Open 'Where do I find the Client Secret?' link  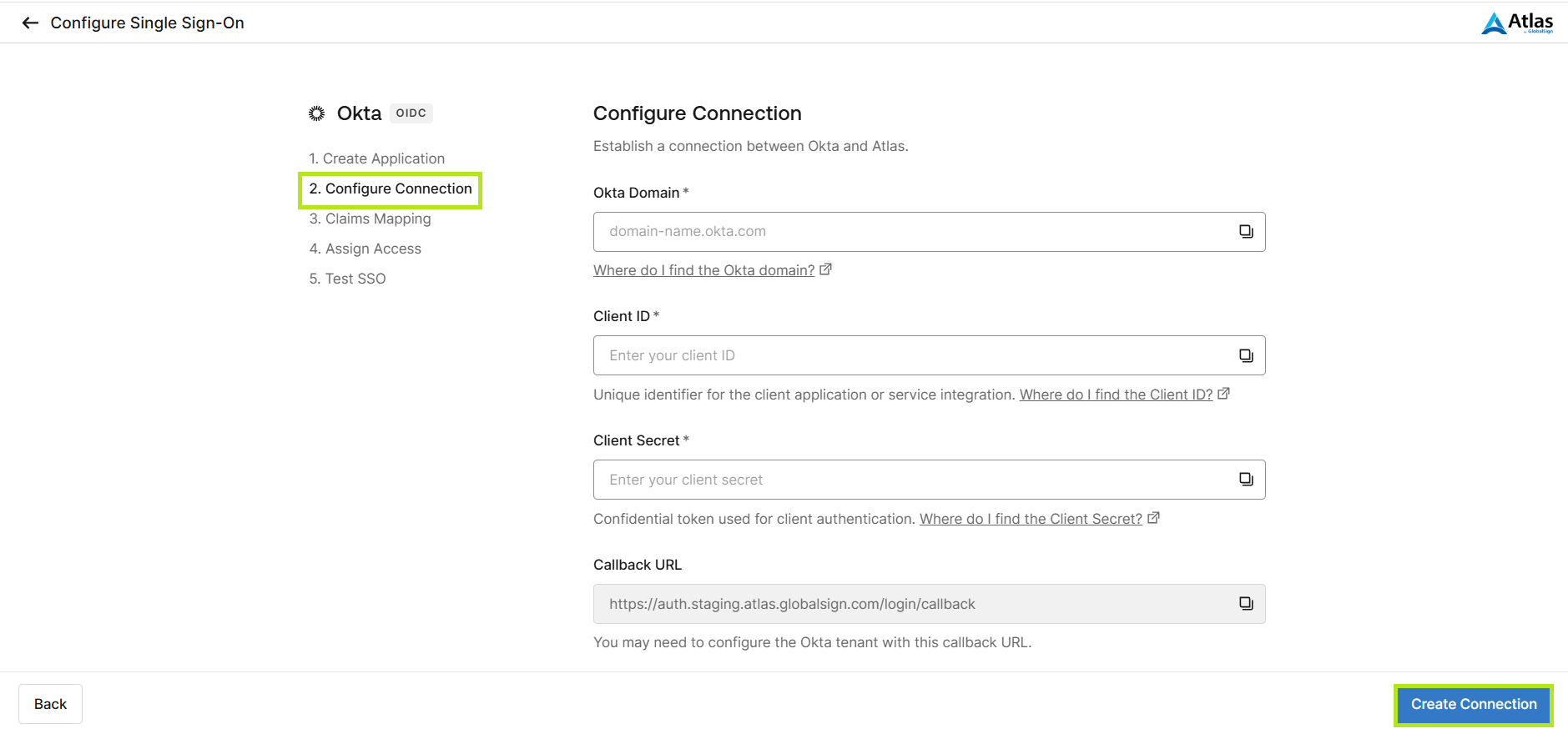pyautogui.click(x=1031, y=519)
